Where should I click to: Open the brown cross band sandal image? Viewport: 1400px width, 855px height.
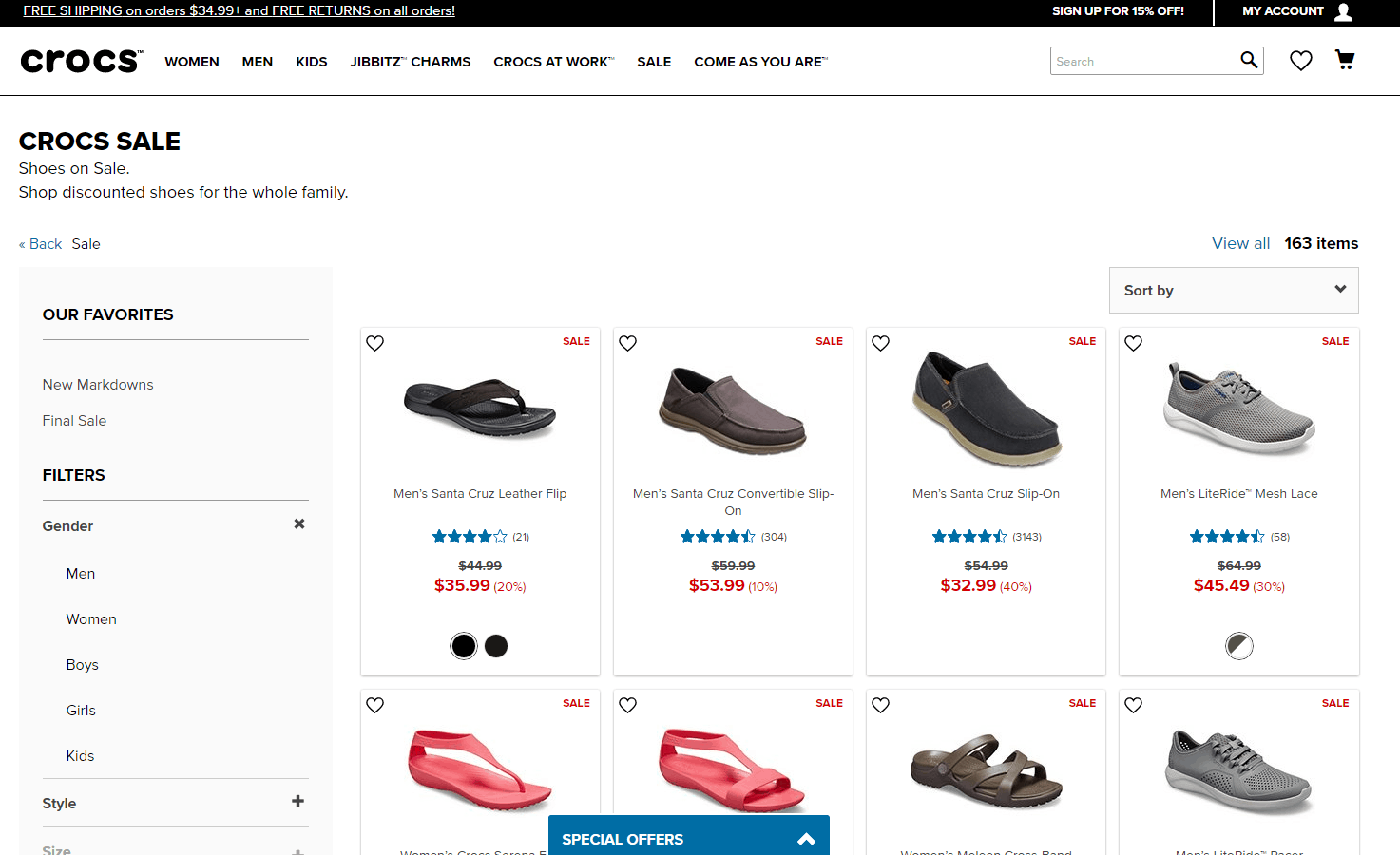pyautogui.click(x=987, y=770)
